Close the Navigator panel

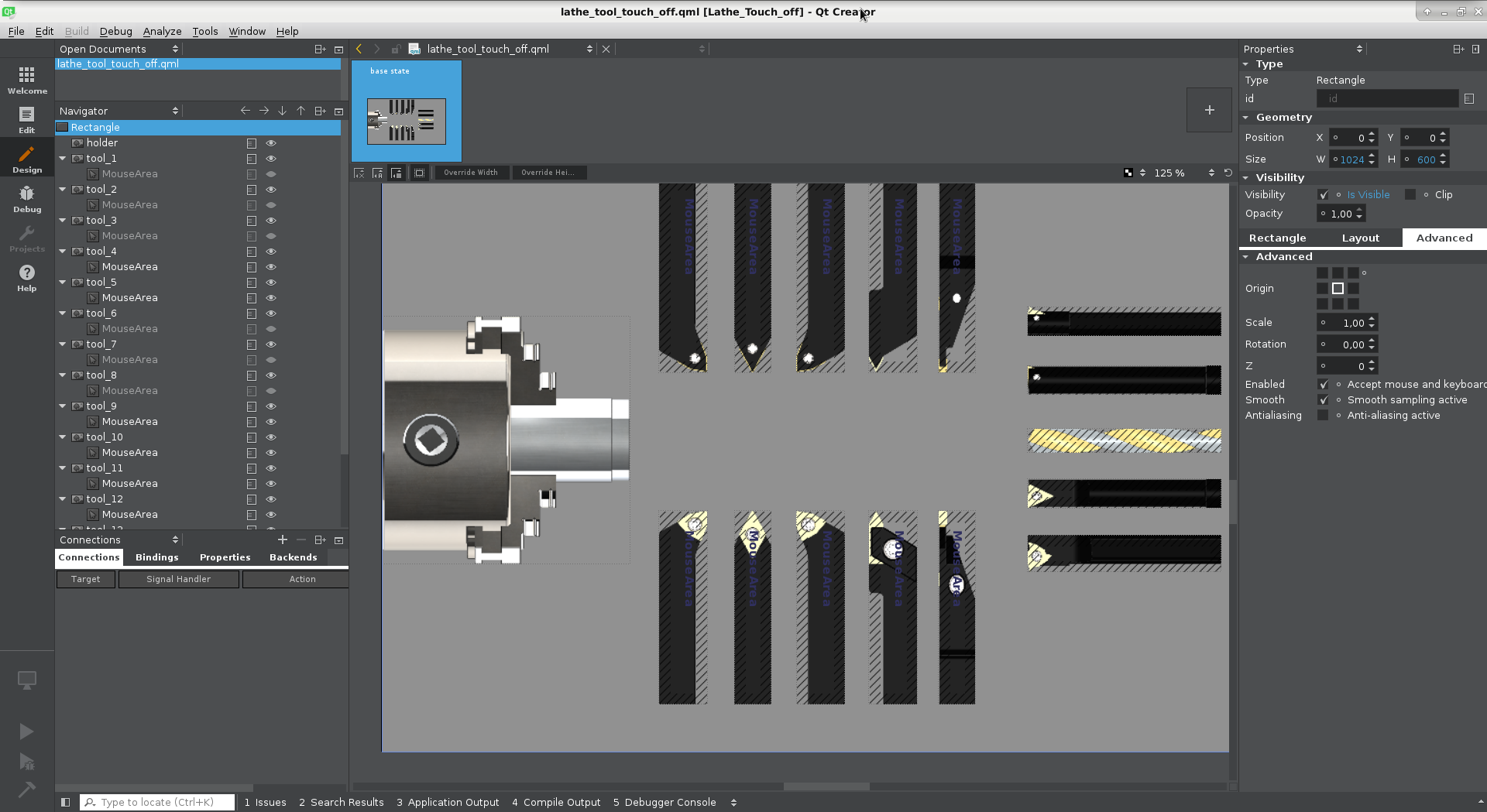pyautogui.click(x=338, y=111)
